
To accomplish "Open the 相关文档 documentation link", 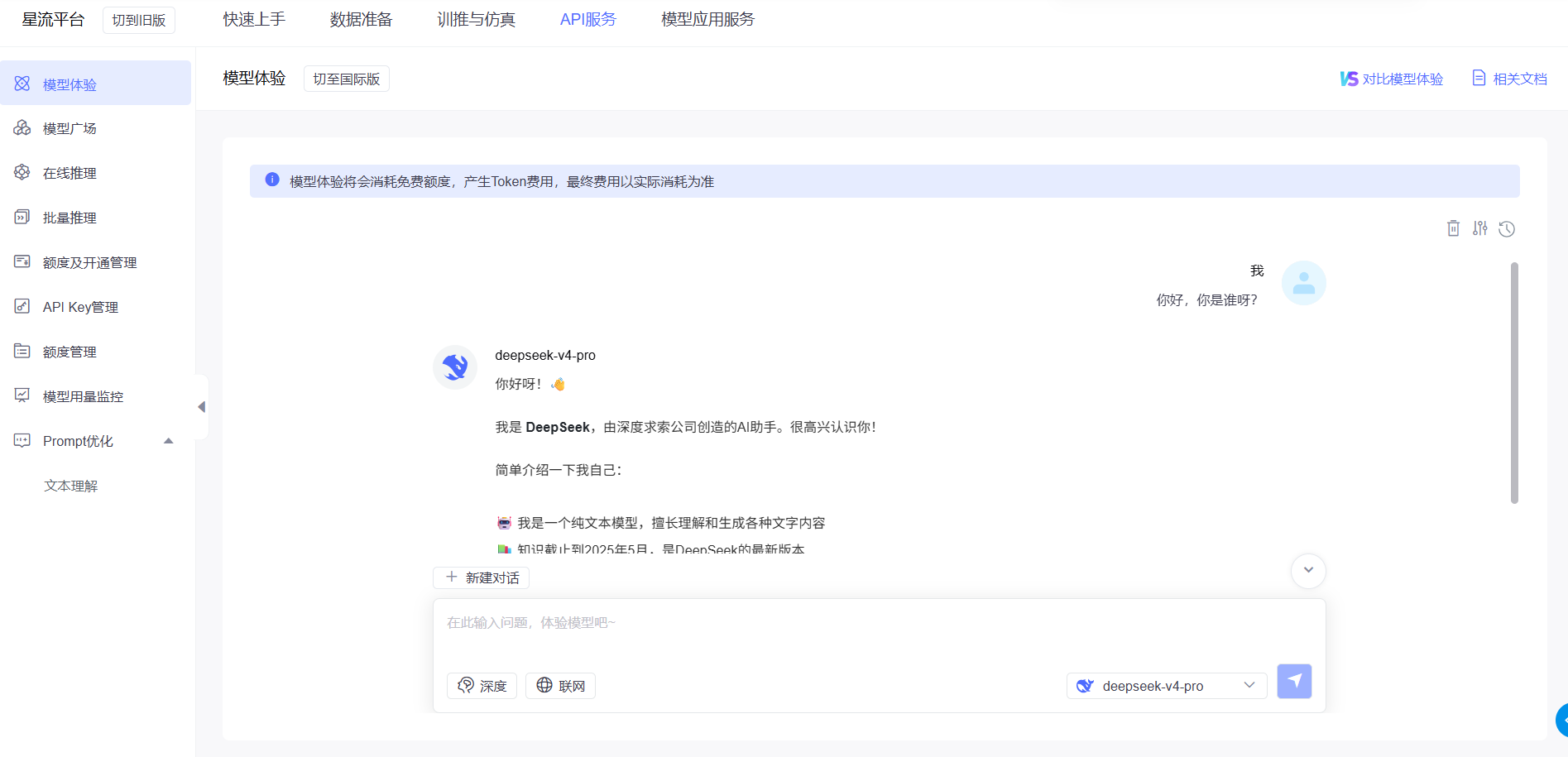I will [1509, 79].
